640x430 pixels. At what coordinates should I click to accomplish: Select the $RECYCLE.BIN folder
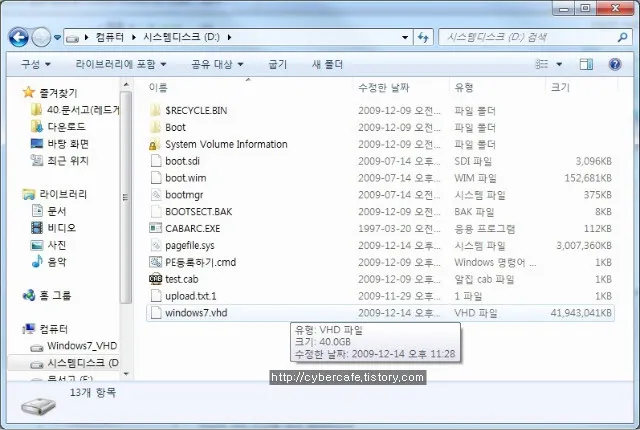click(196, 110)
